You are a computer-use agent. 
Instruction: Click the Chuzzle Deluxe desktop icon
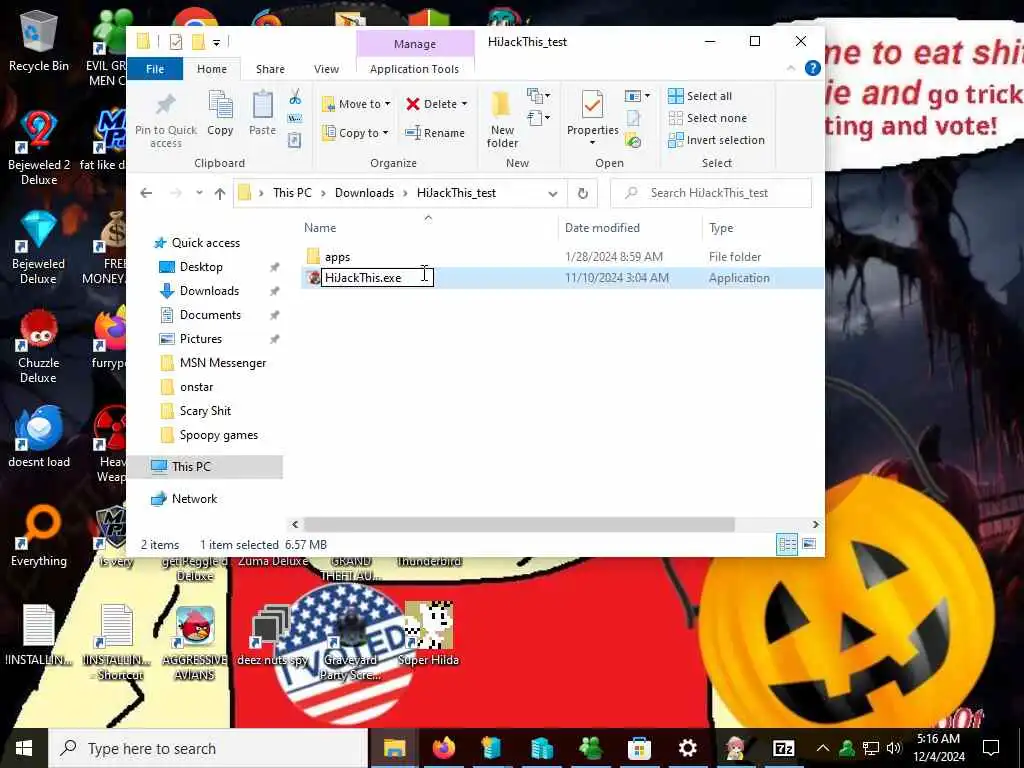point(39,346)
